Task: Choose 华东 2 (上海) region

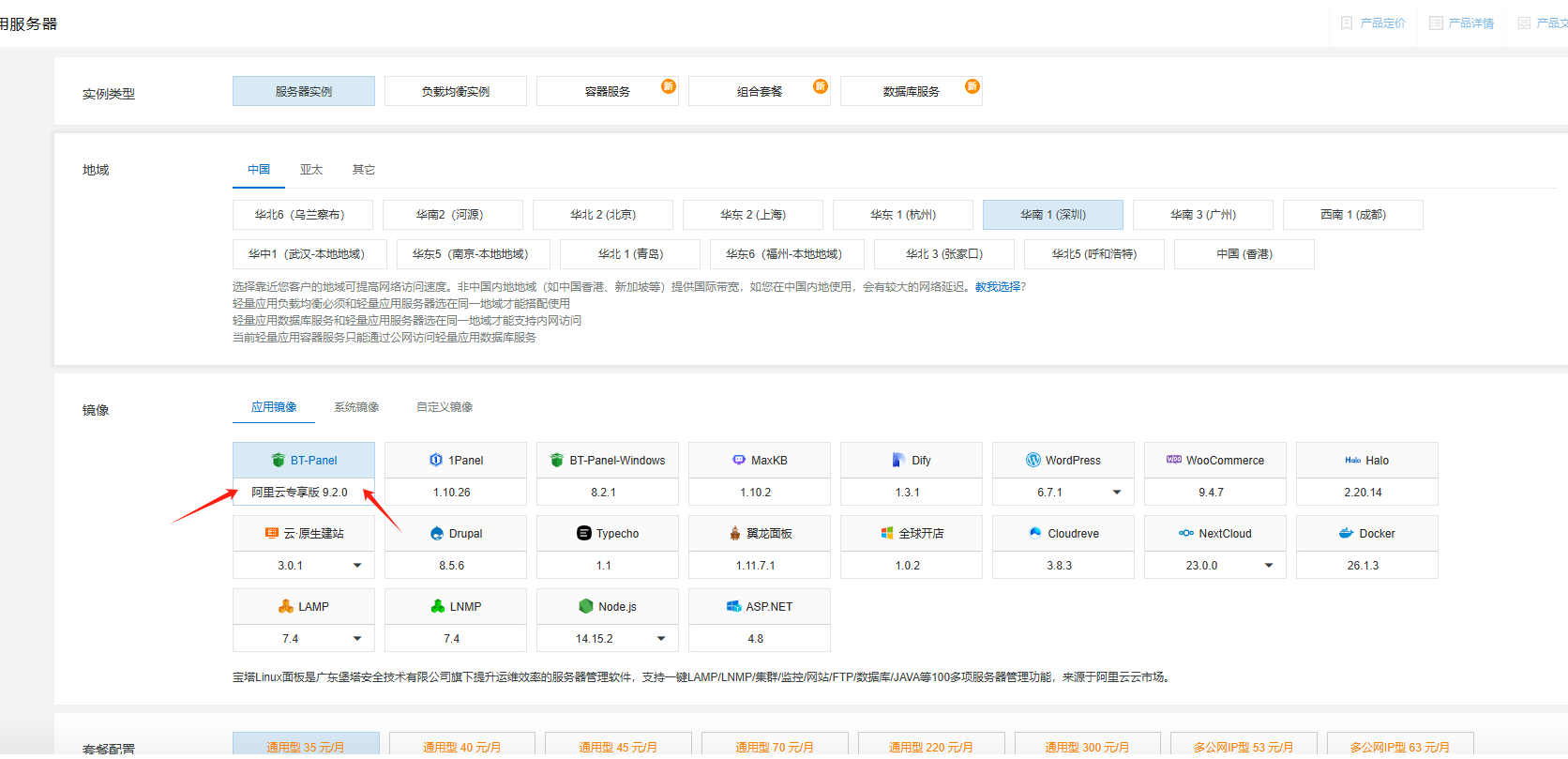Action: pos(753,215)
